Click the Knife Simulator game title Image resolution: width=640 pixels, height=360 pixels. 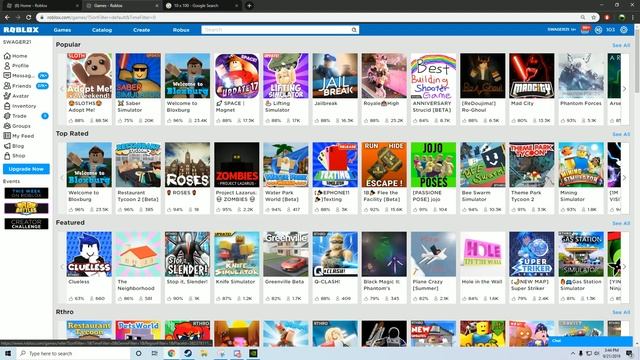pyautogui.click(x=235, y=282)
